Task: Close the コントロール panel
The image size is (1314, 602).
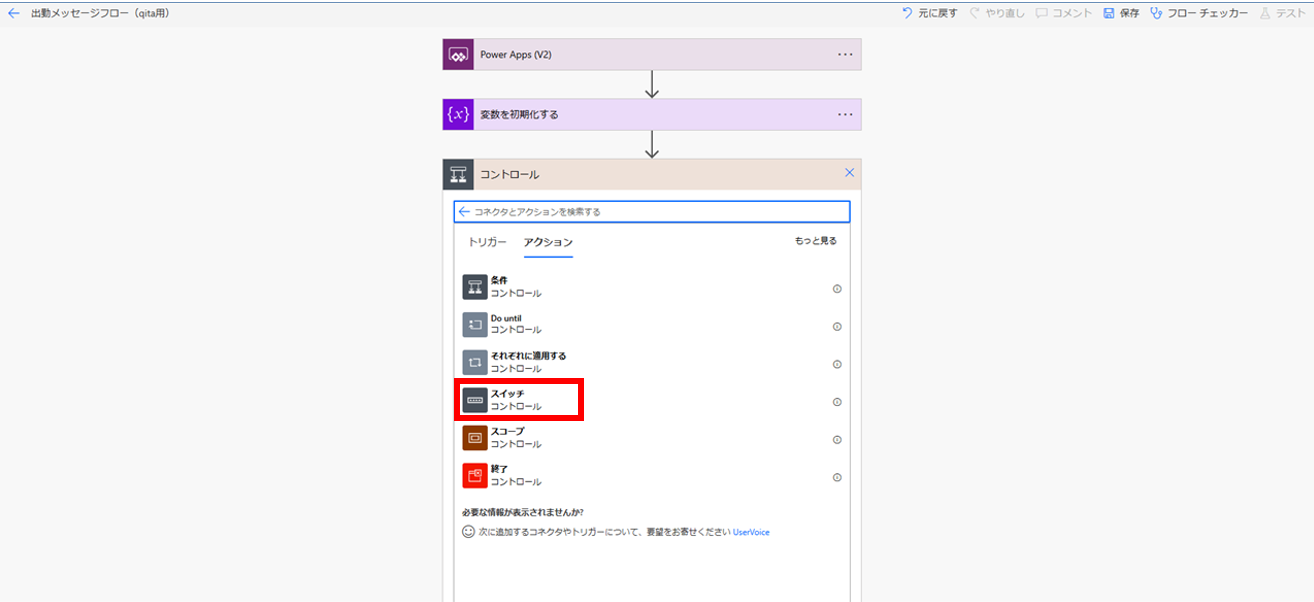Action: pyautogui.click(x=849, y=173)
